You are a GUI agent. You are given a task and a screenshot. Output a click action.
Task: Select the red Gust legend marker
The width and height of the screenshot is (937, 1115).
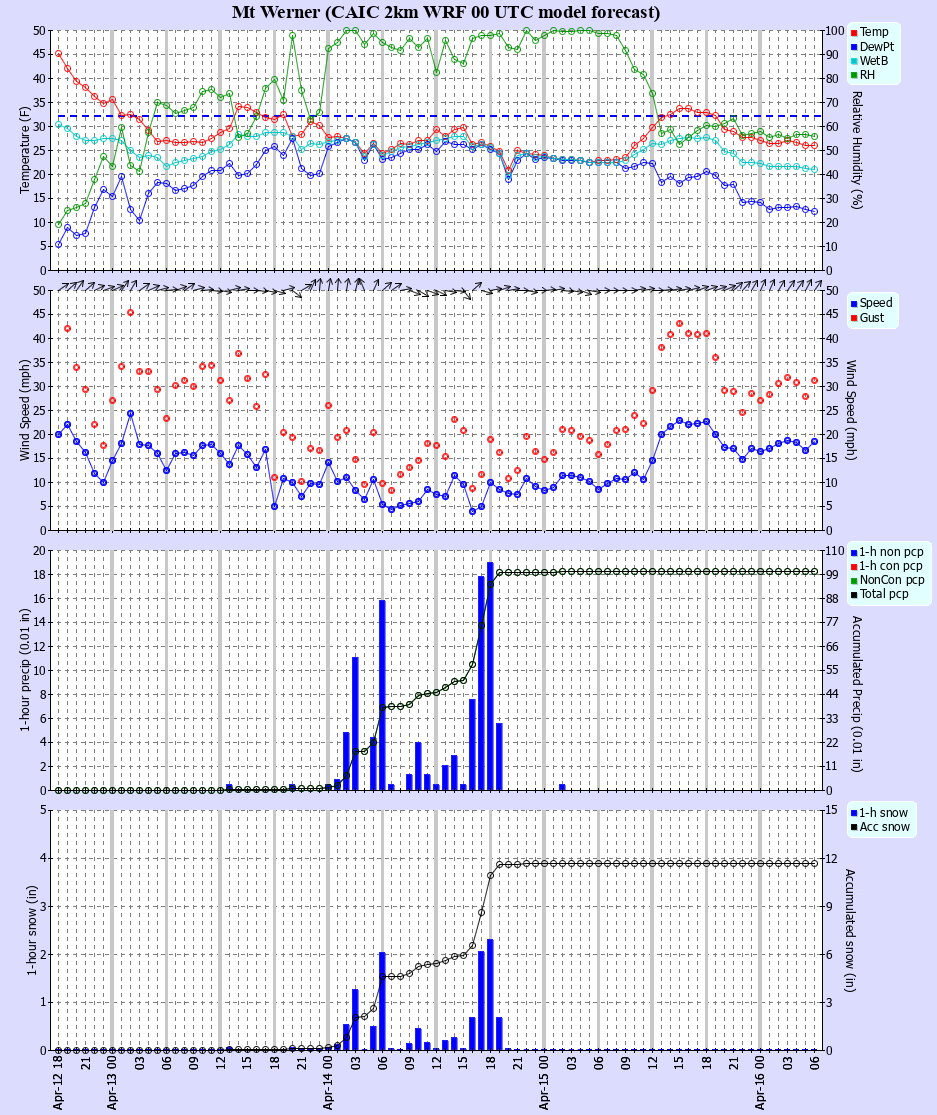click(x=854, y=317)
